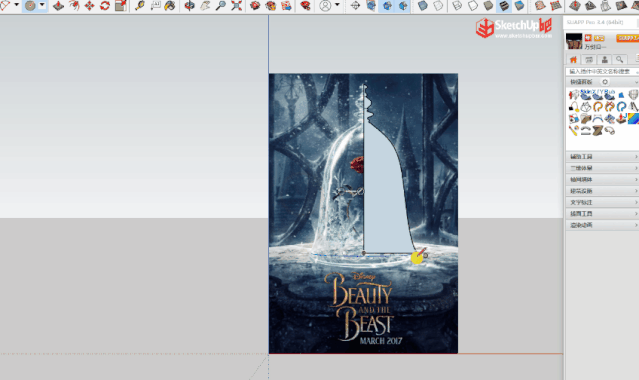Viewport: 639px width, 380px height.
Task: Toggle Monochrome face style
Action: click(x=519, y=6)
